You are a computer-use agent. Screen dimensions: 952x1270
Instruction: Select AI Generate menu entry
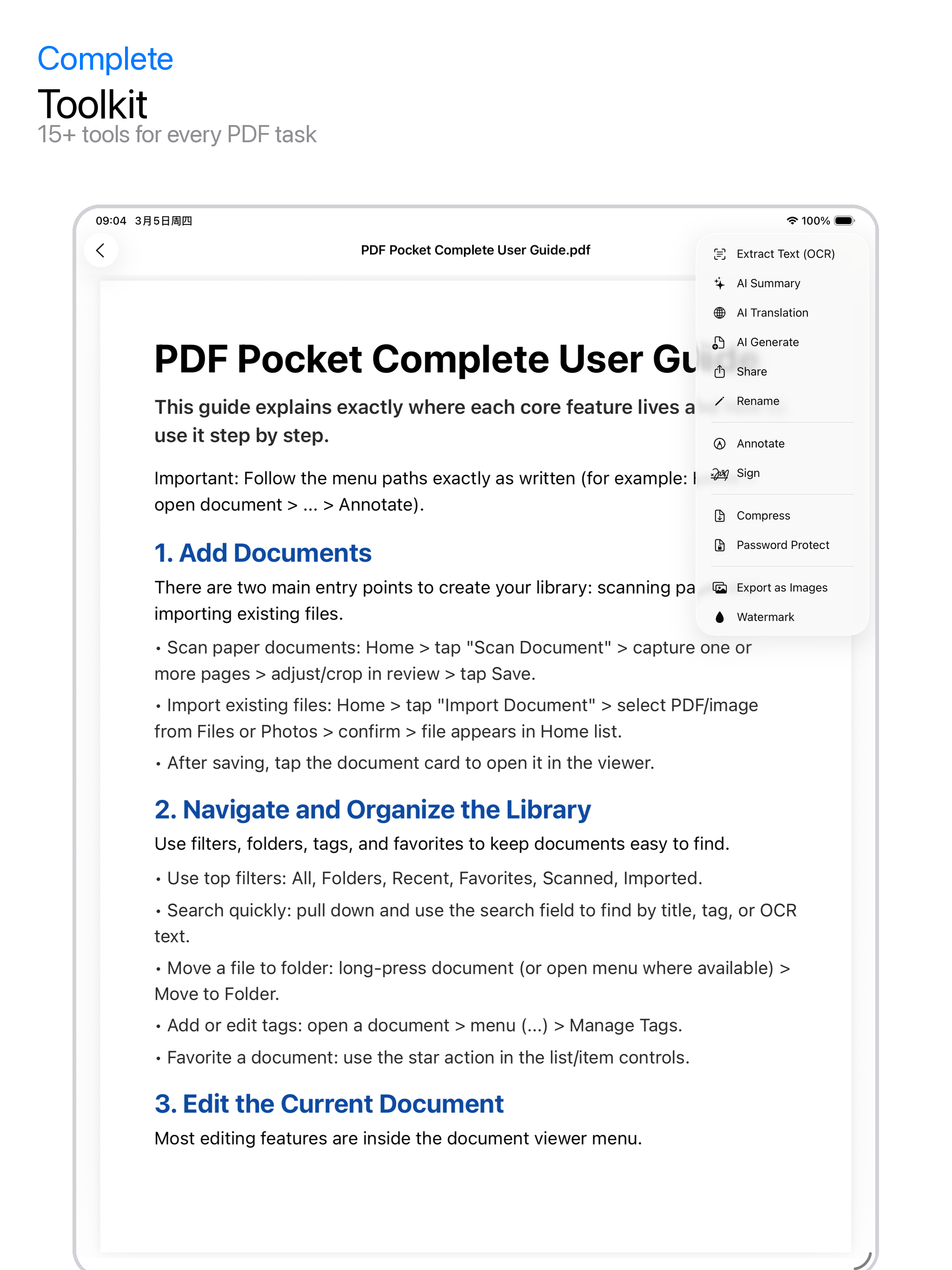coord(781,342)
